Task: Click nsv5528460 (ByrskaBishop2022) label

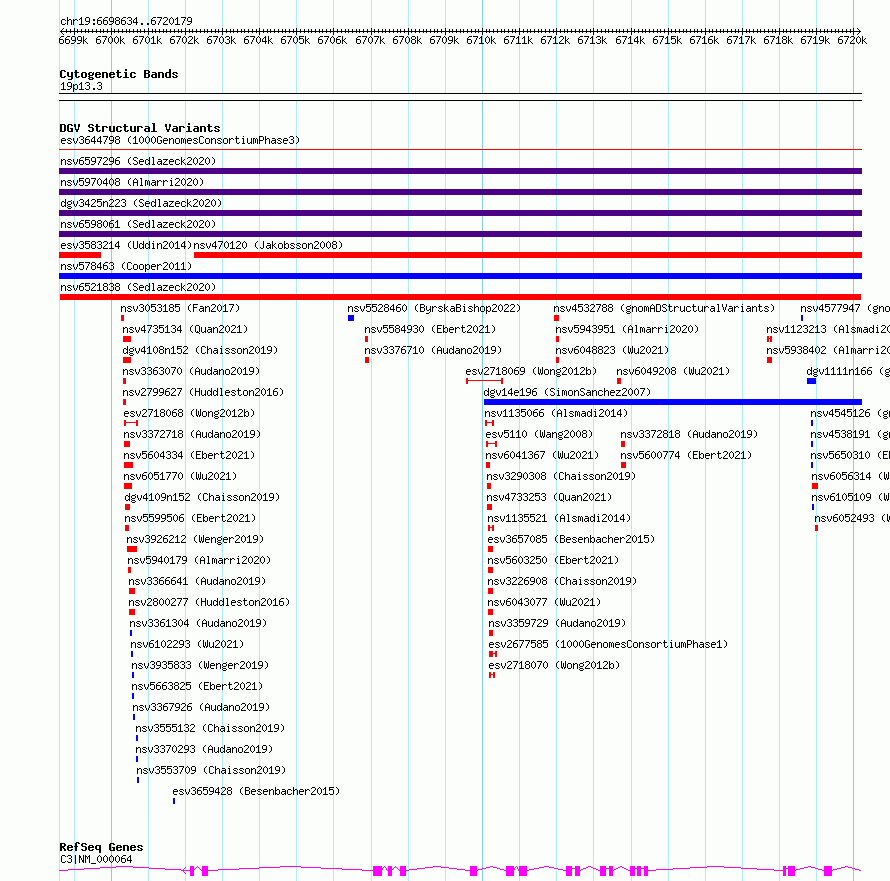Action: pyautogui.click(x=434, y=308)
